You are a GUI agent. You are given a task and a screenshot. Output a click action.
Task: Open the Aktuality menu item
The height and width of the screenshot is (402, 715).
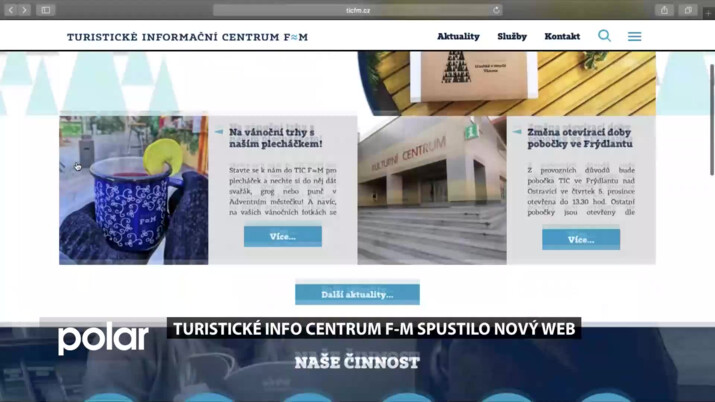click(458, 37)
